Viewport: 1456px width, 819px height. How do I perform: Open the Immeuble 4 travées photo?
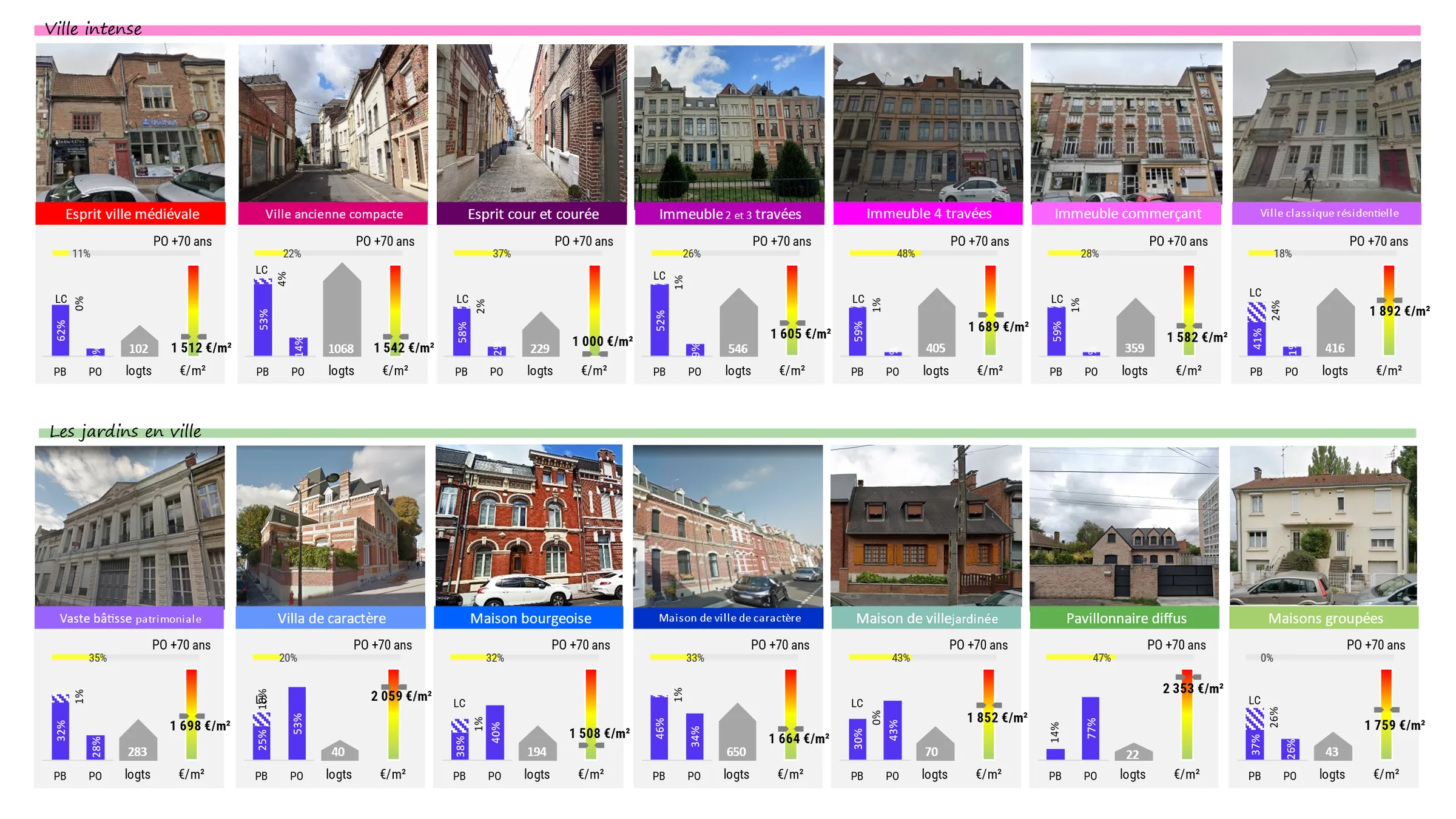pyautogui.click(x=928, y=123)
